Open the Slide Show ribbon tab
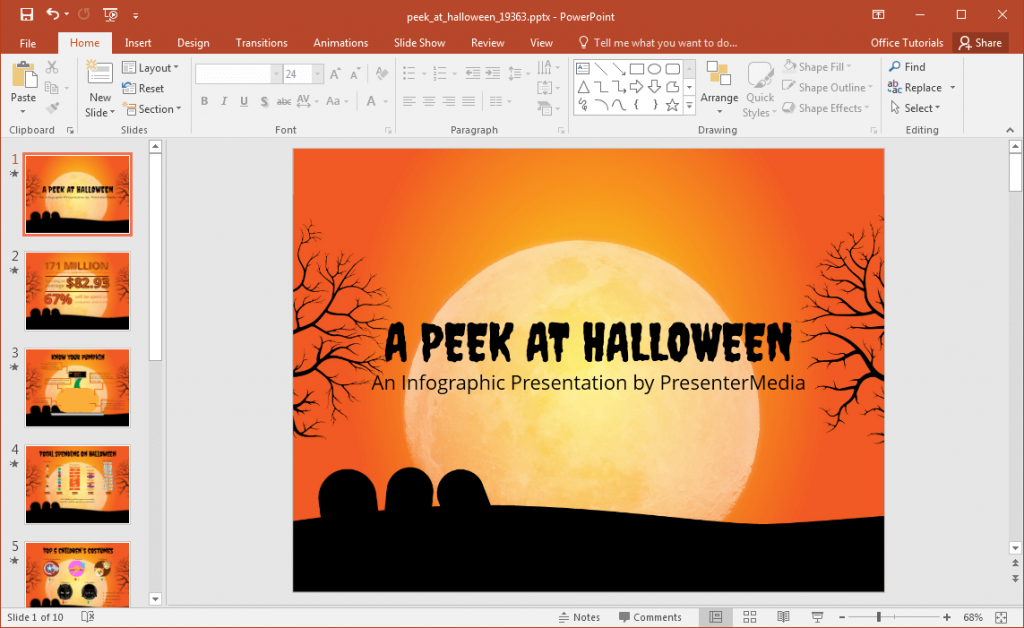The height and width of the screenshot is (628, 1024). coord(419,43)
